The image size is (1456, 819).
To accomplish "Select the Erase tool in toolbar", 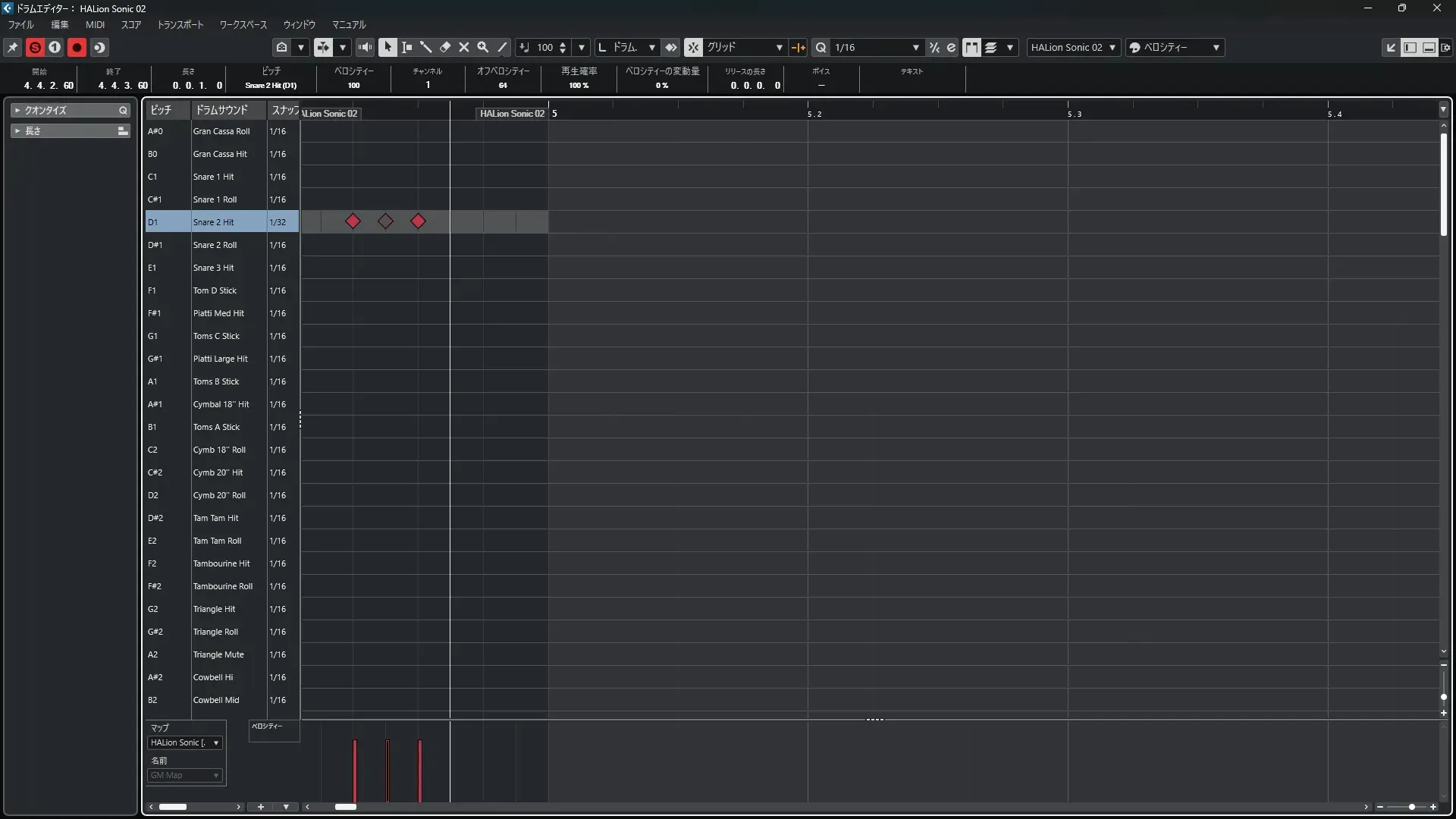I will click(x=445, y=47).
